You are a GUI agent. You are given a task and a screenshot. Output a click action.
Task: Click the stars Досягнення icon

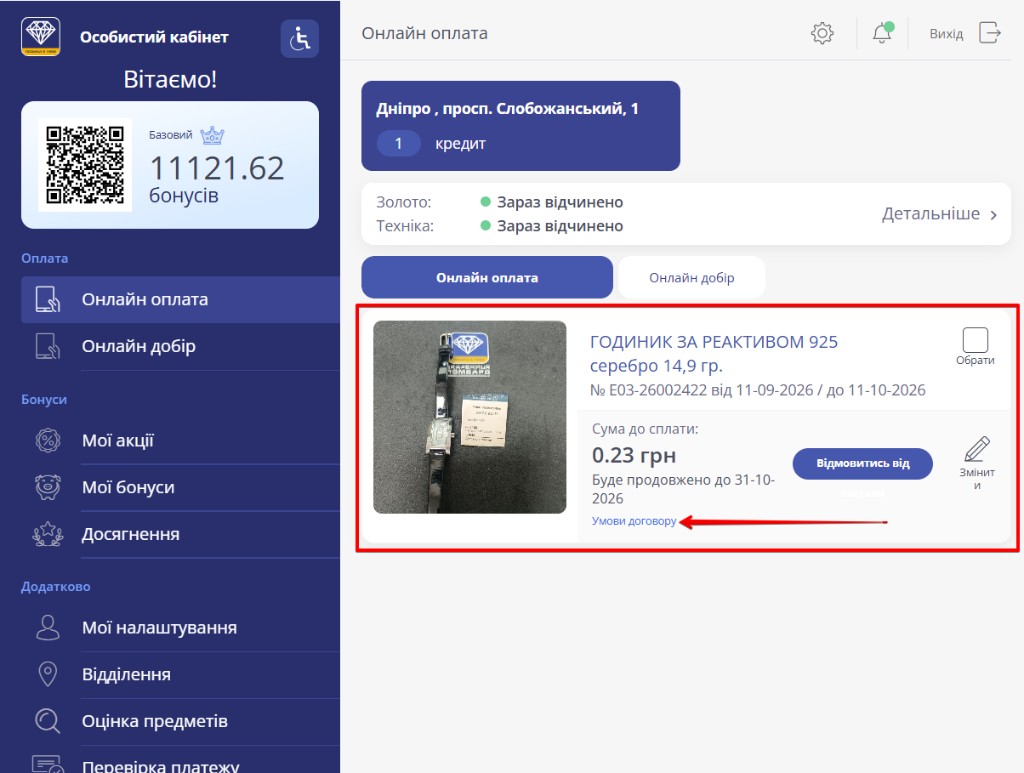tap(48, 534)
